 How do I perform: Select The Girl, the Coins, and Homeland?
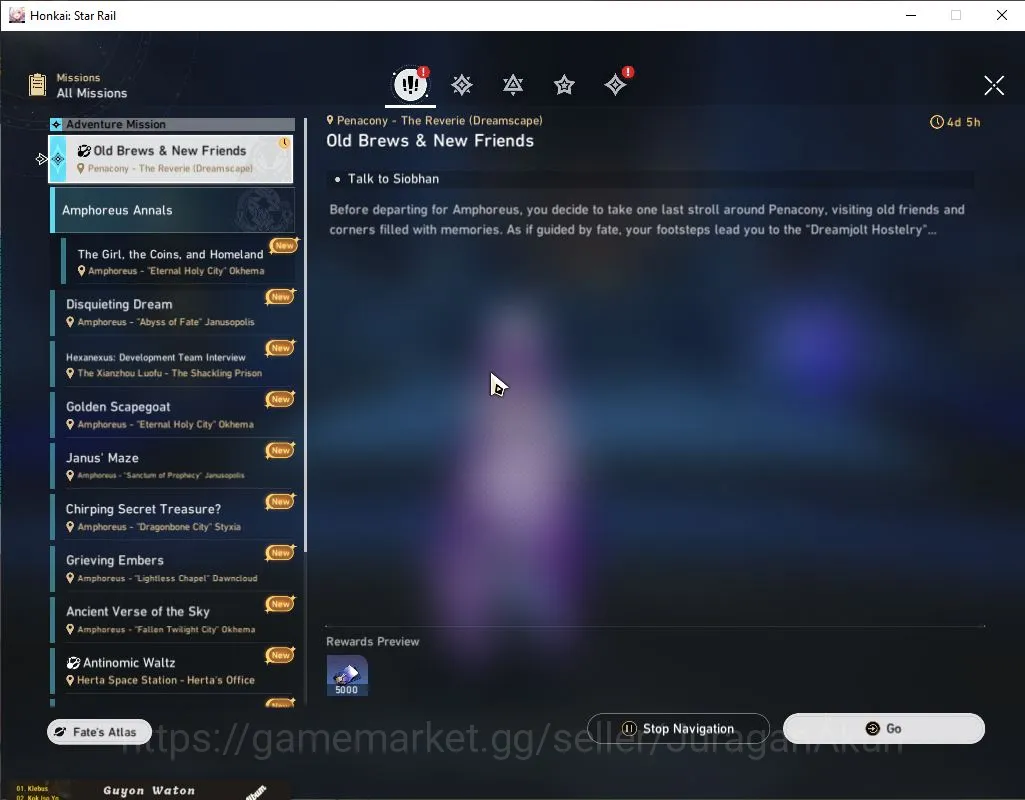tap(178, 261)
